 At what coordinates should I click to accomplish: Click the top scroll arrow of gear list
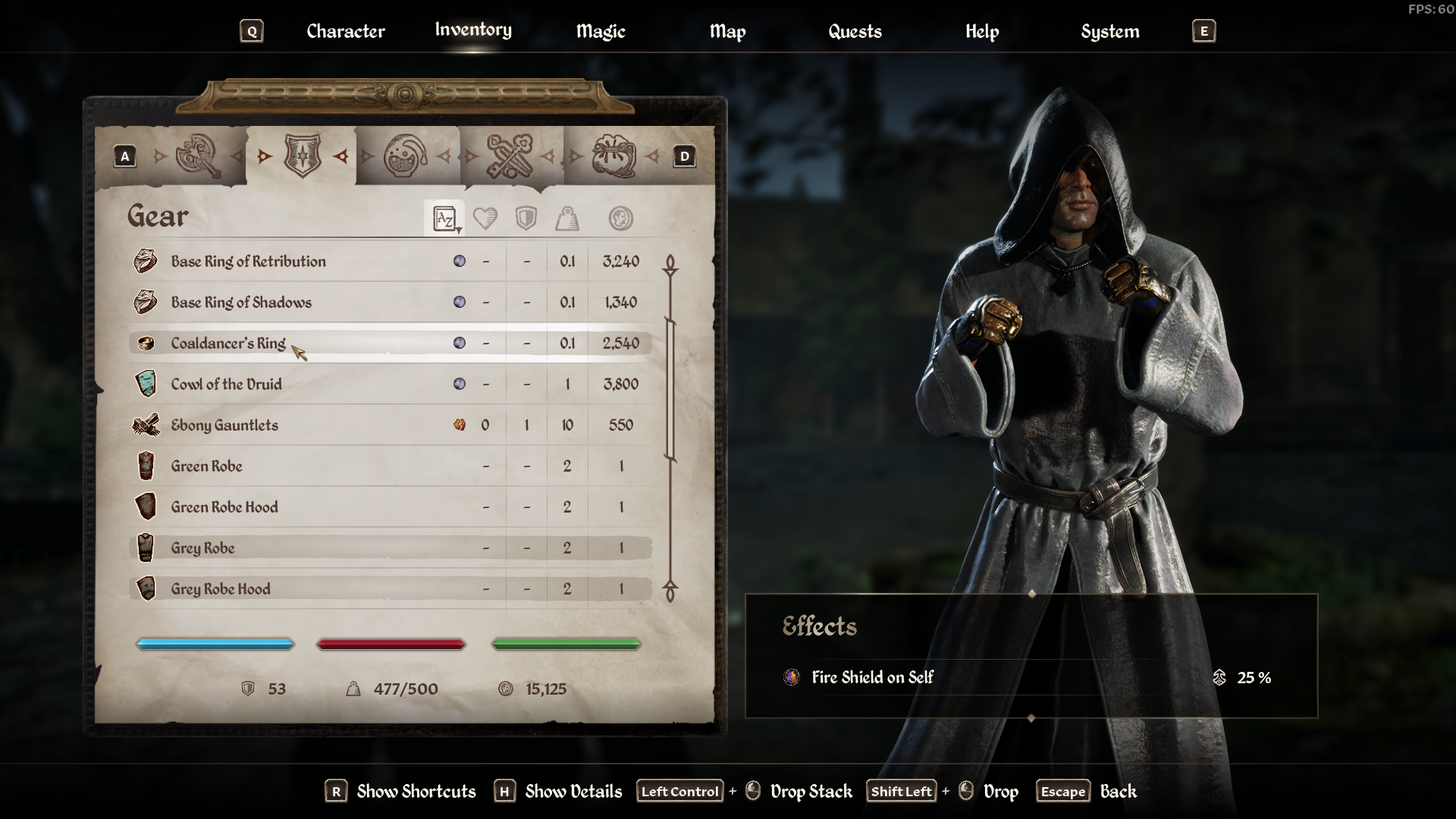click(670, 265)
